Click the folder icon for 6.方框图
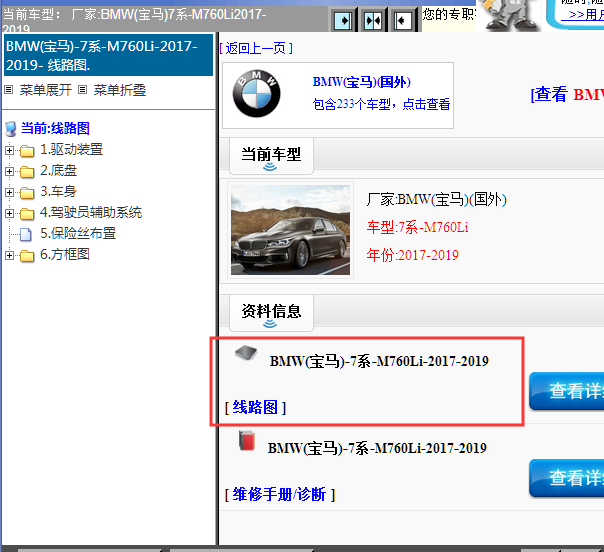 point(27,255)
